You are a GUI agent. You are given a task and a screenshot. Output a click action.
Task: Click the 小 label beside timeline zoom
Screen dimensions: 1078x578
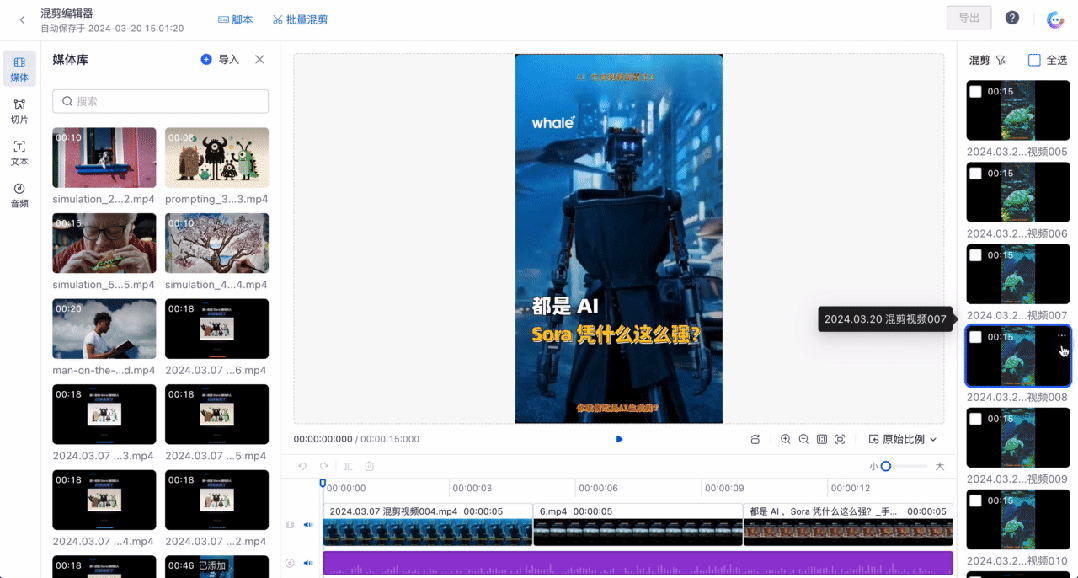coord(873,467)
